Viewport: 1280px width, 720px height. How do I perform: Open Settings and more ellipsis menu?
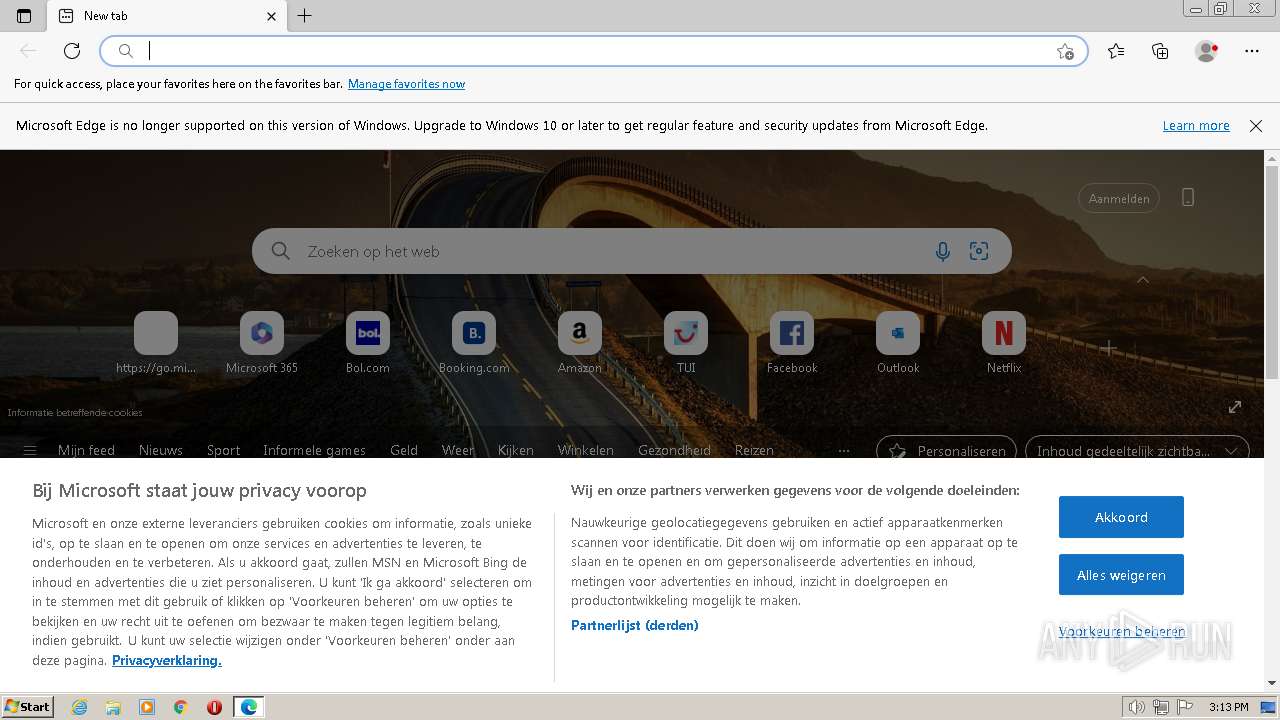pyautogui.click(x=1252, y=51)
